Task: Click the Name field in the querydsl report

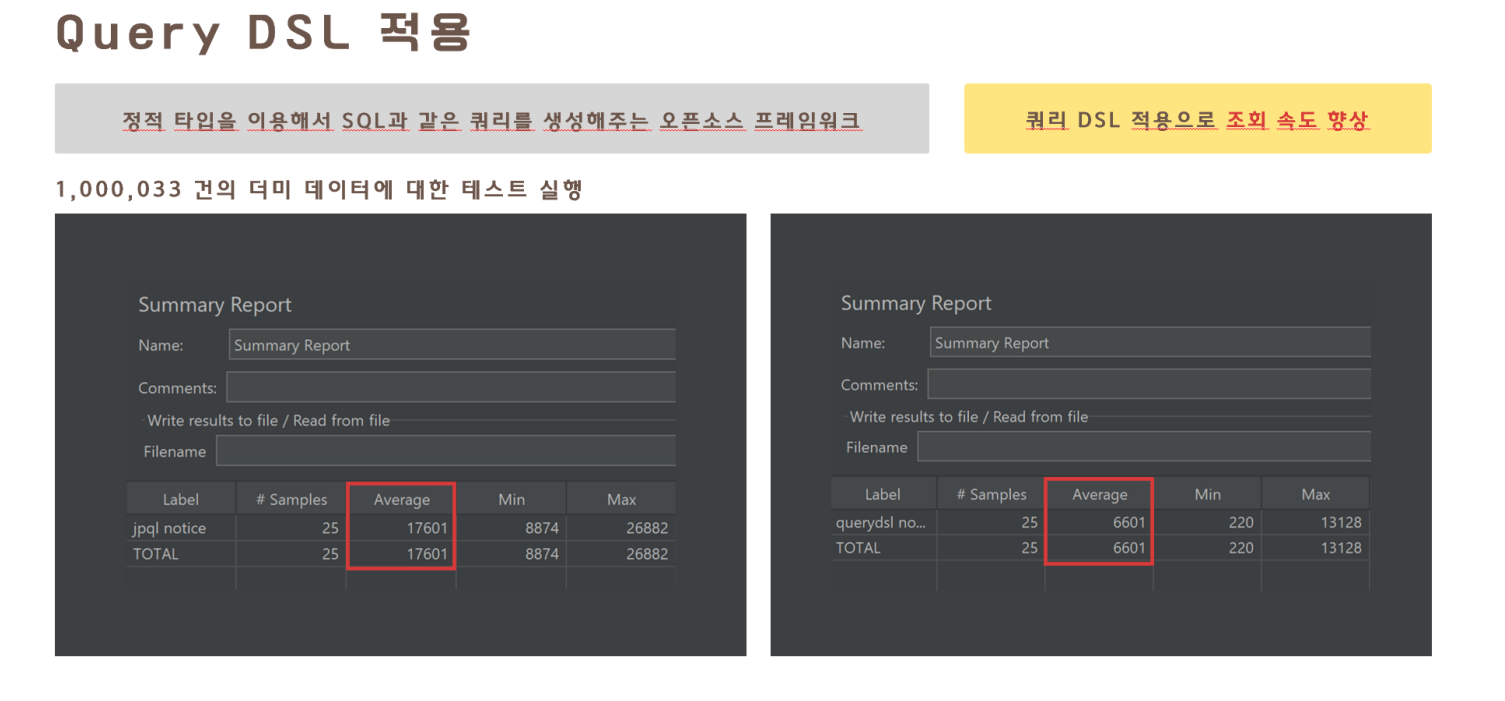Action: [x=1151, y=343]
